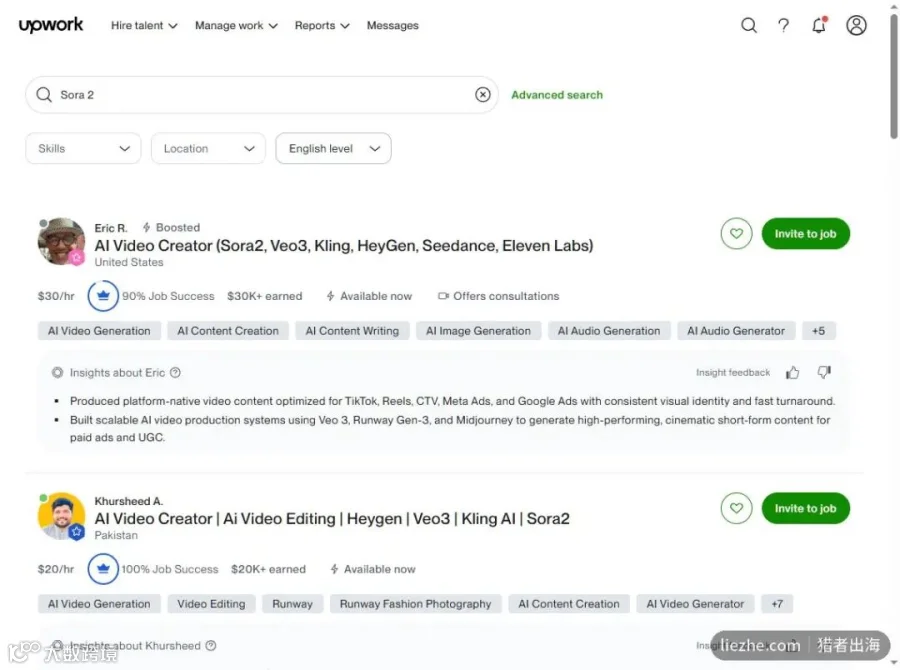
Task: Open the user account avatar icon
Action: pyautogui.click(x=856, y=25)
